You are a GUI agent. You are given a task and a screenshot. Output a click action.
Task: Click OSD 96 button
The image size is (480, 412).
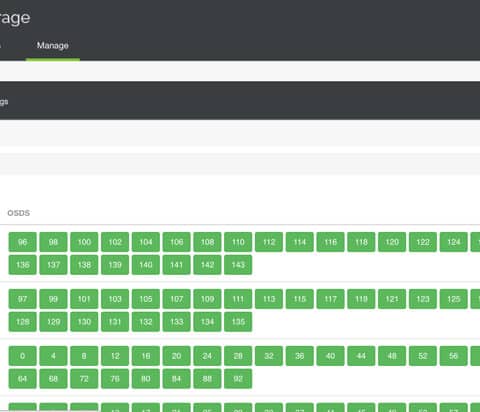pyautogui.click(x=22, y=242)
